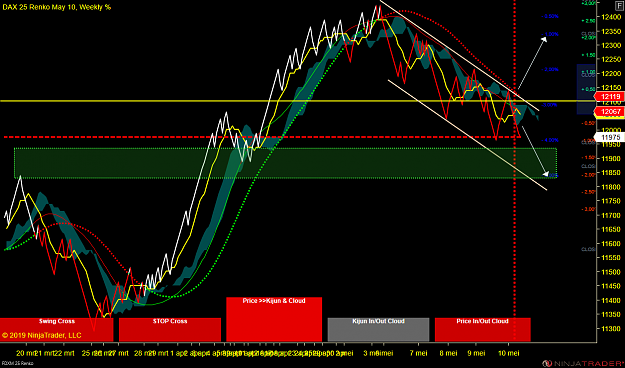625x368 pixels.
Task: Click the 11500 price axis label
Action: point(610,272)
